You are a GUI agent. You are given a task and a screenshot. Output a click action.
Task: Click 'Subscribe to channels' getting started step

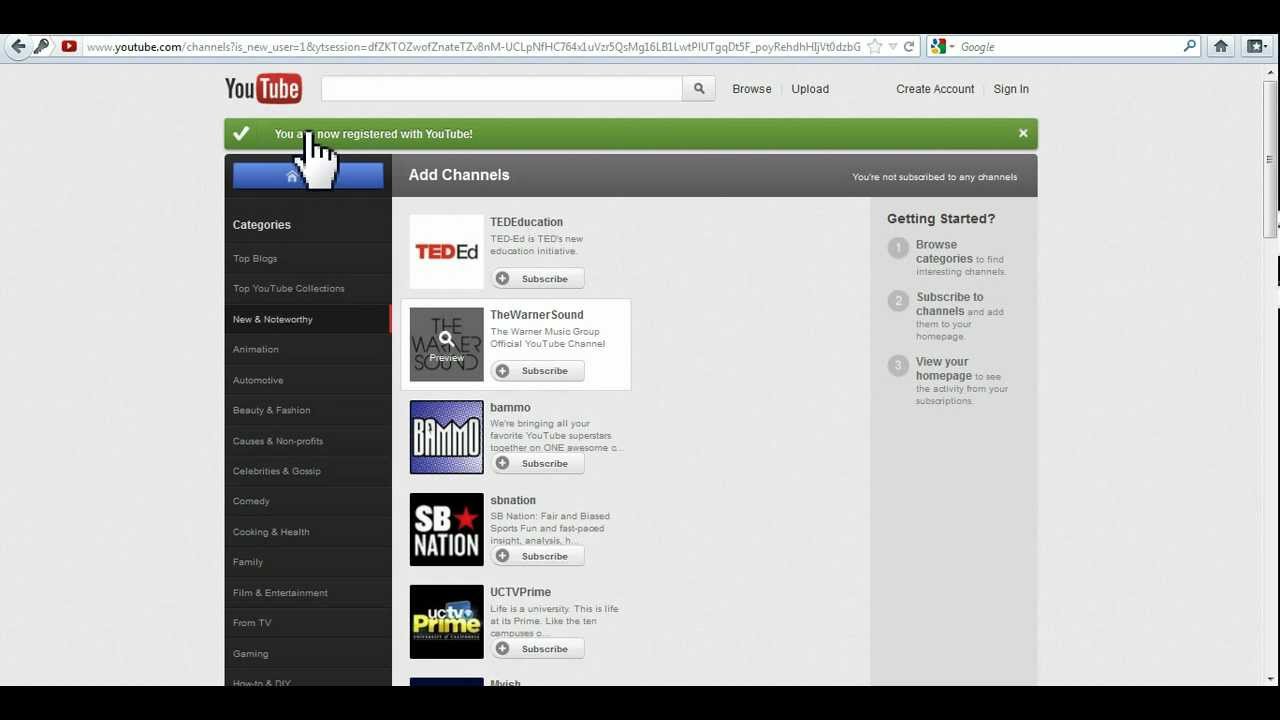pos(950,304)
